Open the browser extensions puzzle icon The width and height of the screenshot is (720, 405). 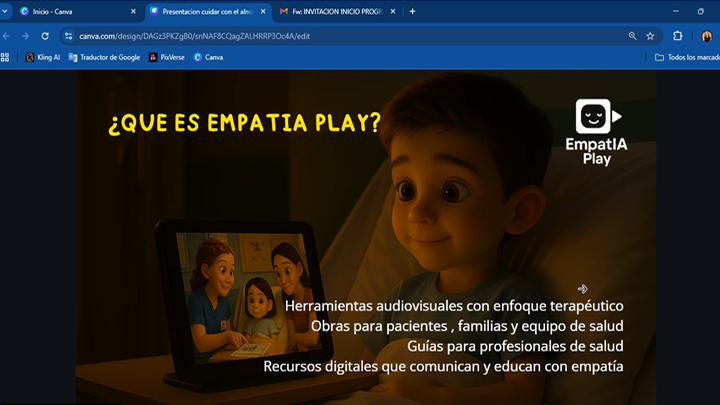click(x=678, y=36)
